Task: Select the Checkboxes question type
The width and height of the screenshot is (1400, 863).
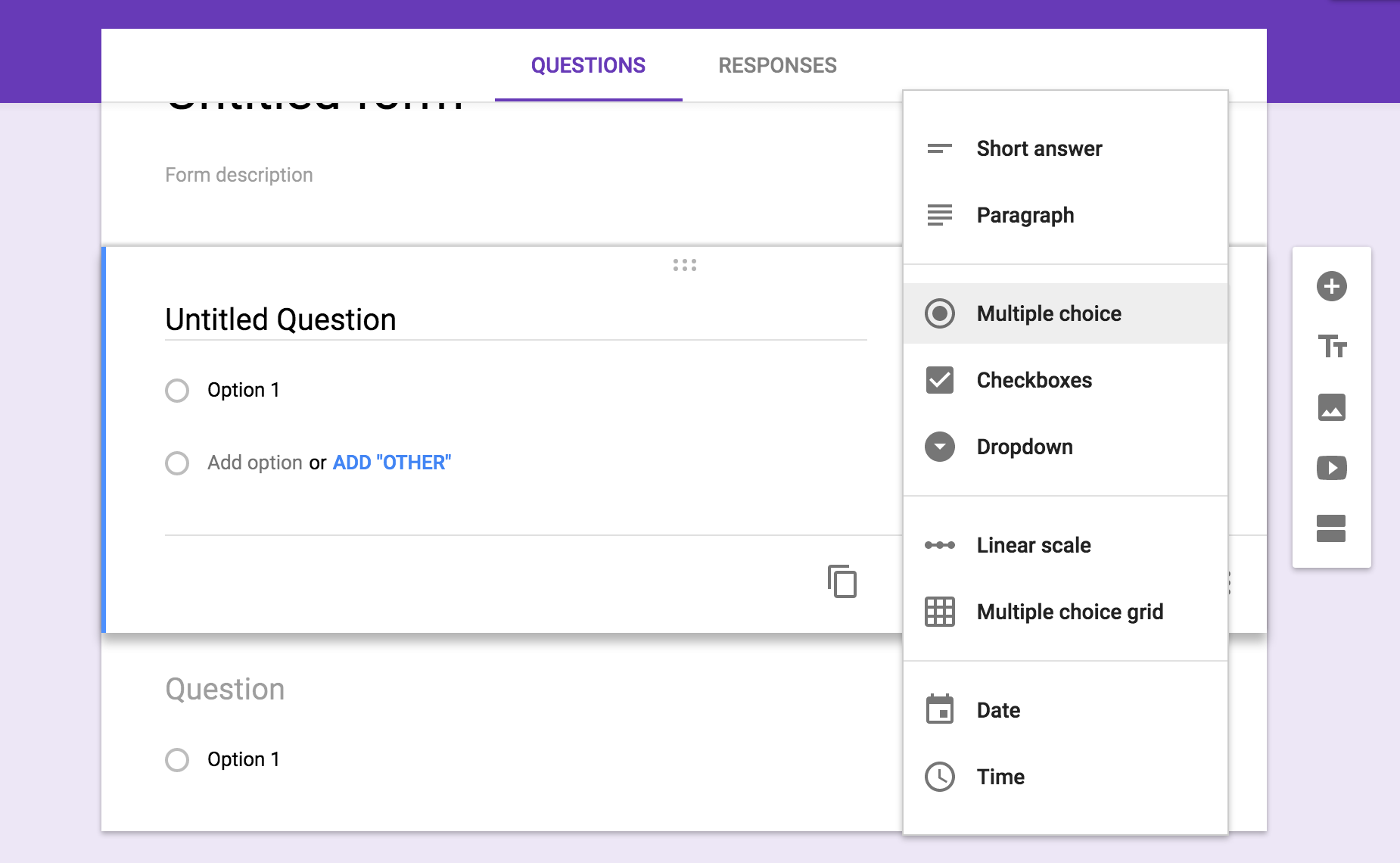Action: (1034, 380)
